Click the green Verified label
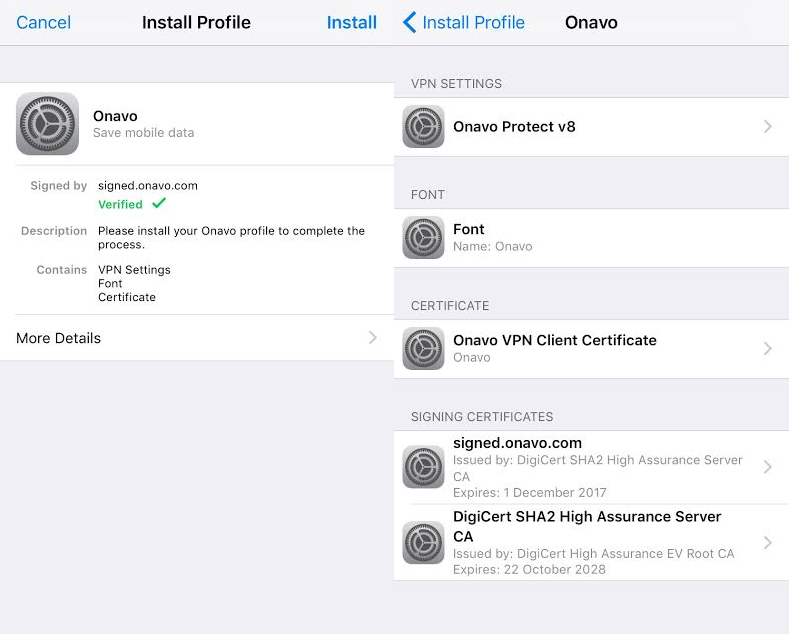790x634 pixels. (120, 204)
